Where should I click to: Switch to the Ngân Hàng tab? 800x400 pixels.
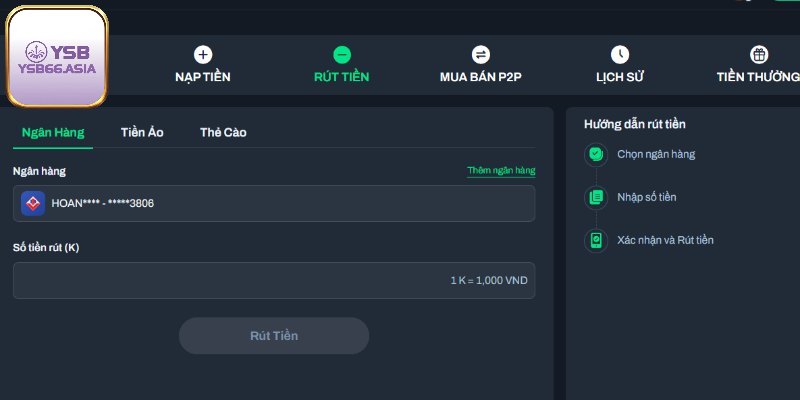click(x=53, y=132)
